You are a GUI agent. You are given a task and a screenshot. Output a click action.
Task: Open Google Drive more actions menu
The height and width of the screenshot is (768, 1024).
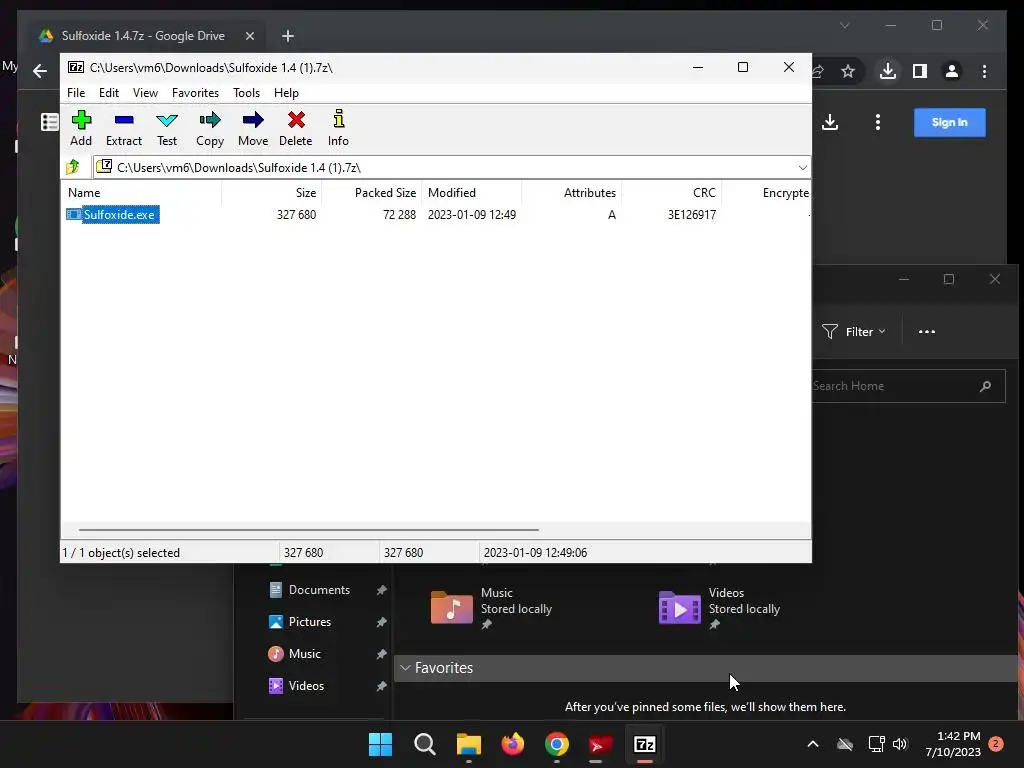[x=878, y=122]
